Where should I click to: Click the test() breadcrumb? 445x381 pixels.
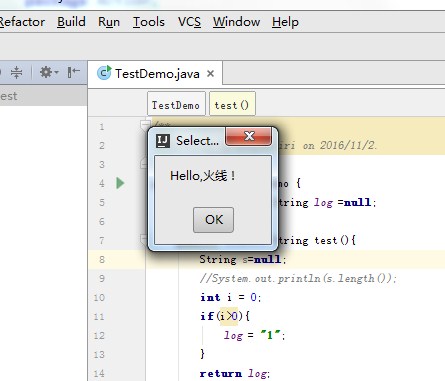pyautogui.click(x=232, y=105)
